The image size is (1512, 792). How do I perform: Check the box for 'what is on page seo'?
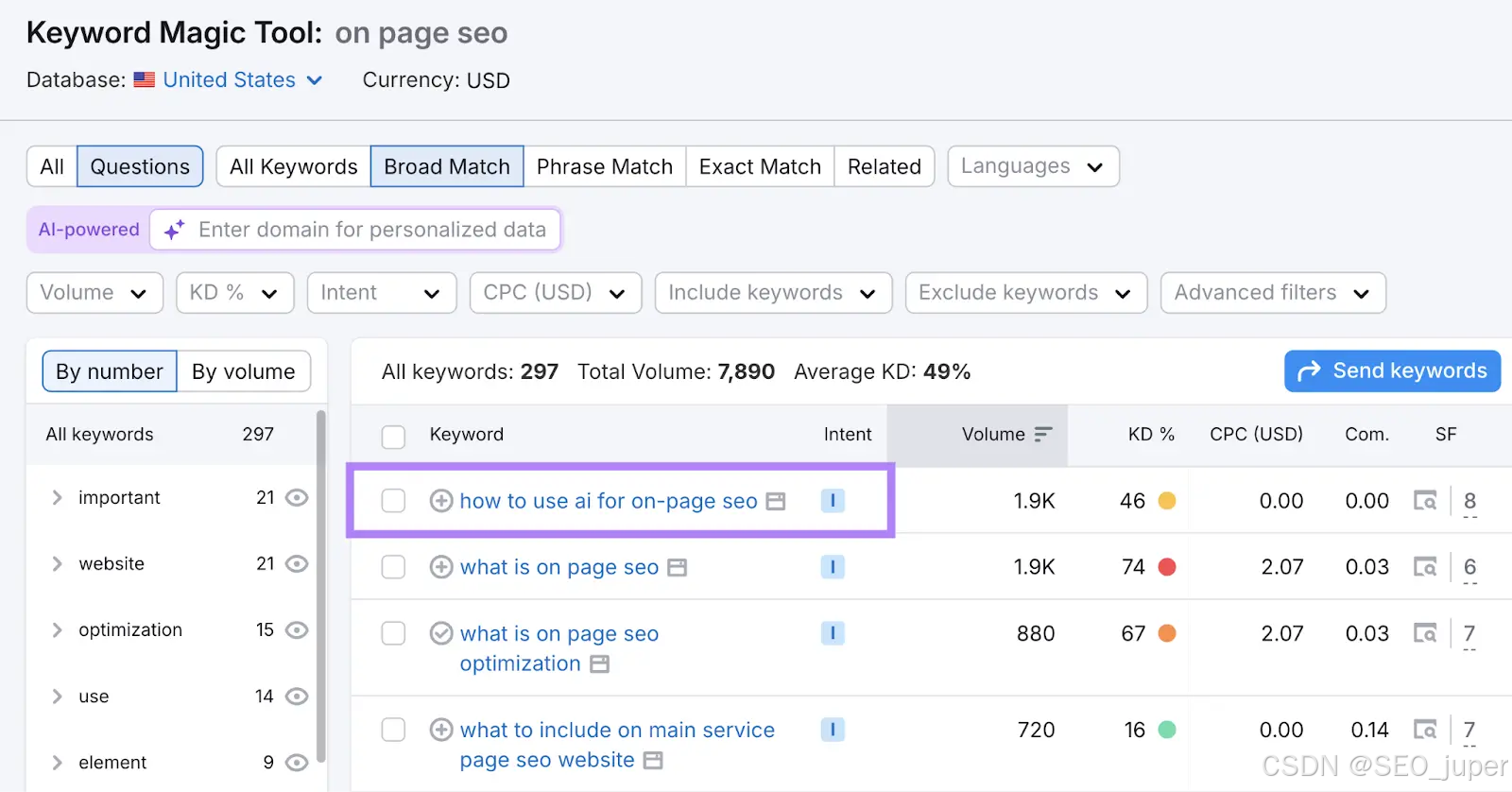coord(393,567)
